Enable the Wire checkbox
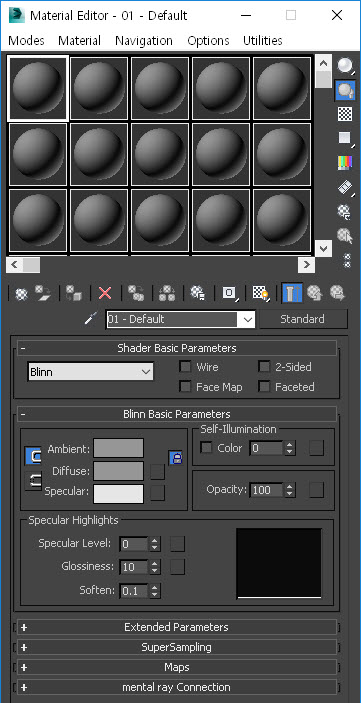The height and width of the screenshot is (703, 361). 185,367
